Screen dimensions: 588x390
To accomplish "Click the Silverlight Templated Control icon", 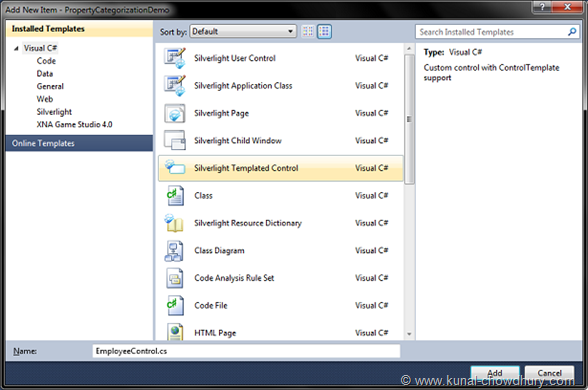I will coord(175,167).
